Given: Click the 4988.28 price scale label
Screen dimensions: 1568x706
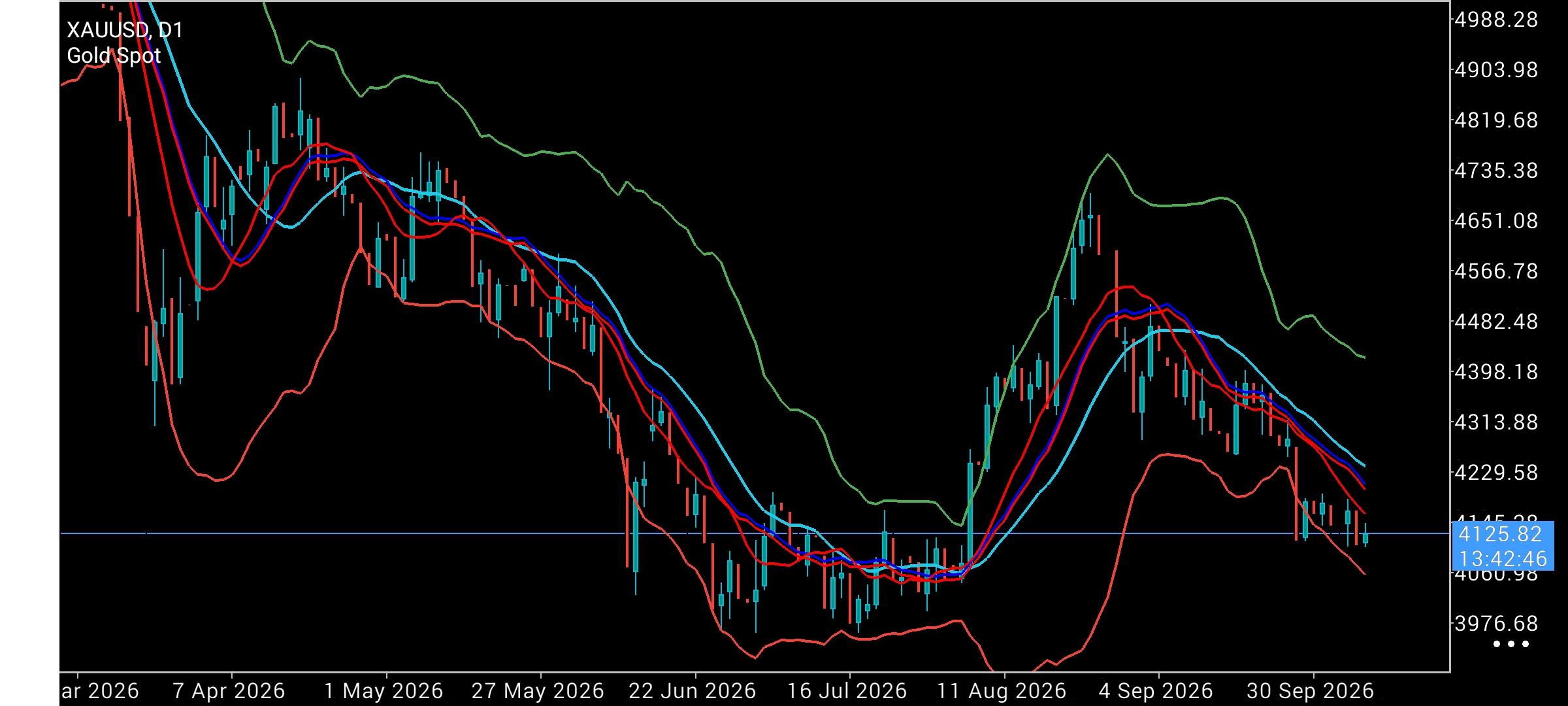Looking at the screenshot, I should click(x=1496, y=20).
